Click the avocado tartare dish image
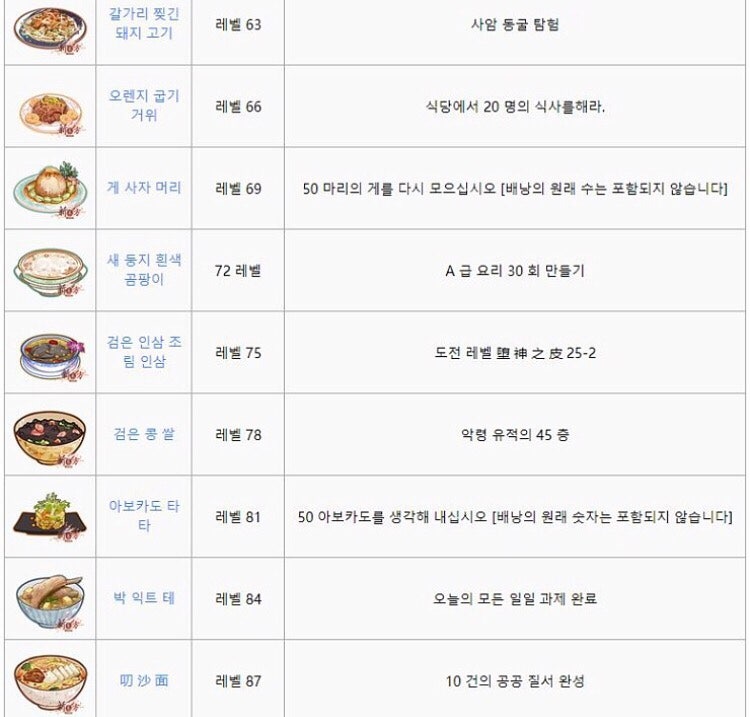 point(50,518)
